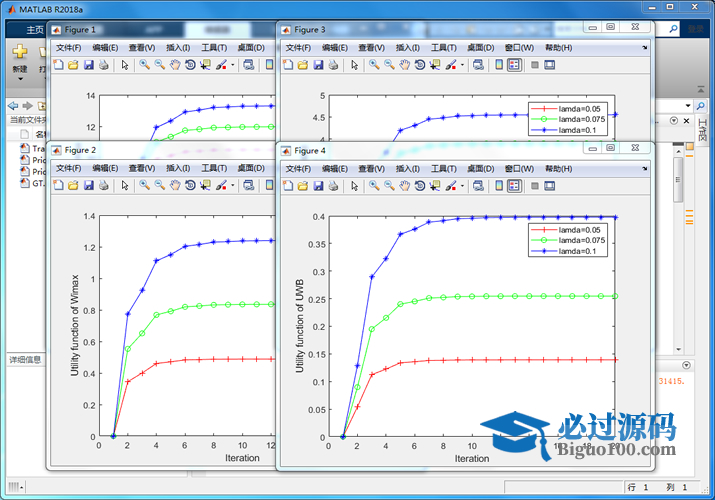Click Hide Plot Tools icon in Figure 3

pyautogui.click(x=535, y=65)
